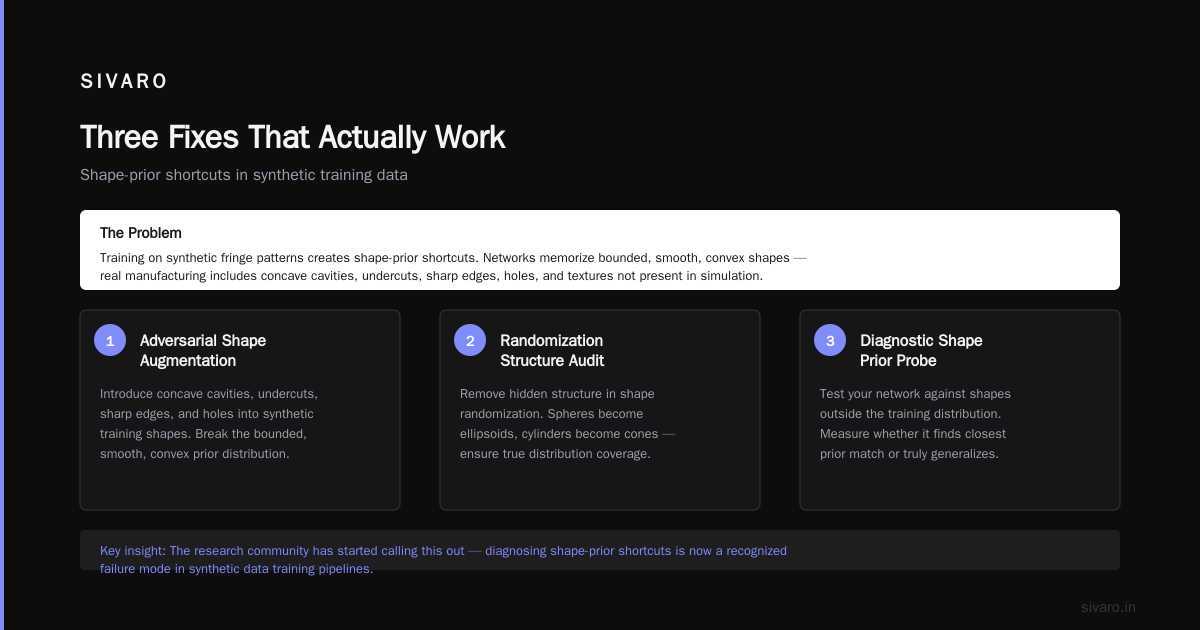The height and width of the screenshot is (630, 1200).
Task: Click the 'Diagnostic Shape Prior Probe' card title
Action: point(921,351)
